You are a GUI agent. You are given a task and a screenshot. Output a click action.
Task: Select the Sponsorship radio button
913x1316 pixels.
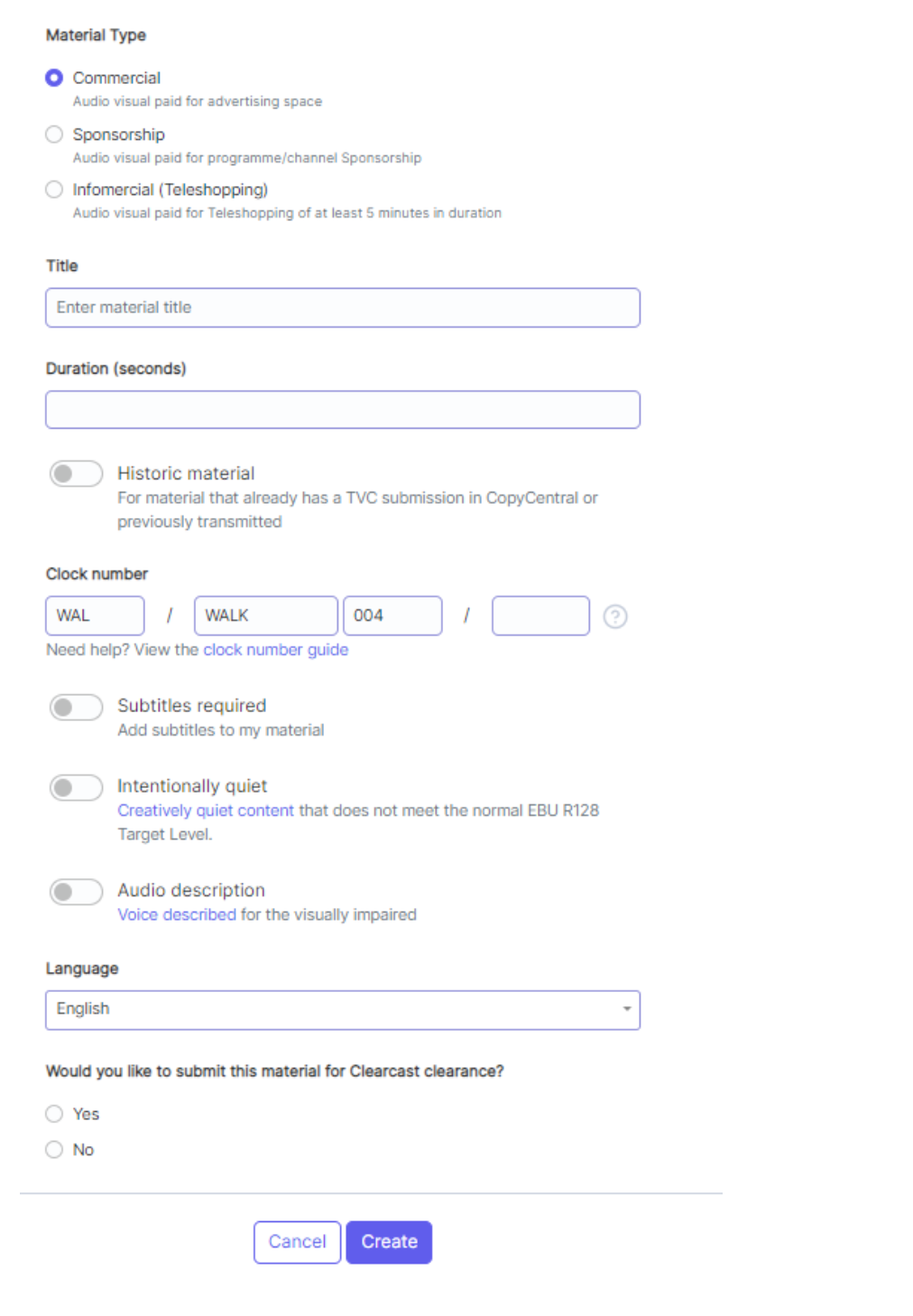54,134
